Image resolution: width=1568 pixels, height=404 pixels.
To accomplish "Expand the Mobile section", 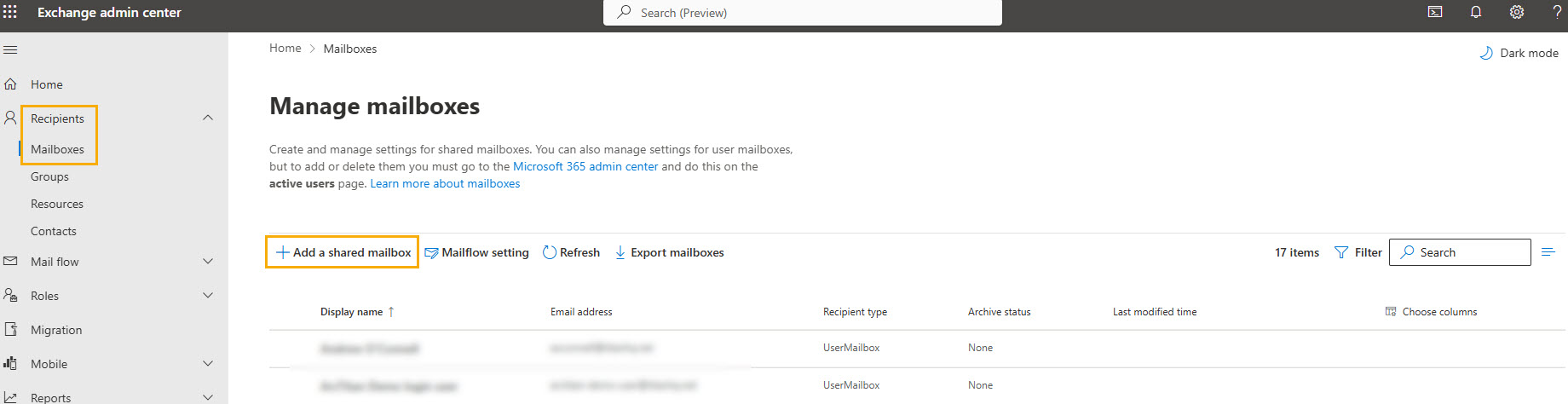I will (208, 364).
